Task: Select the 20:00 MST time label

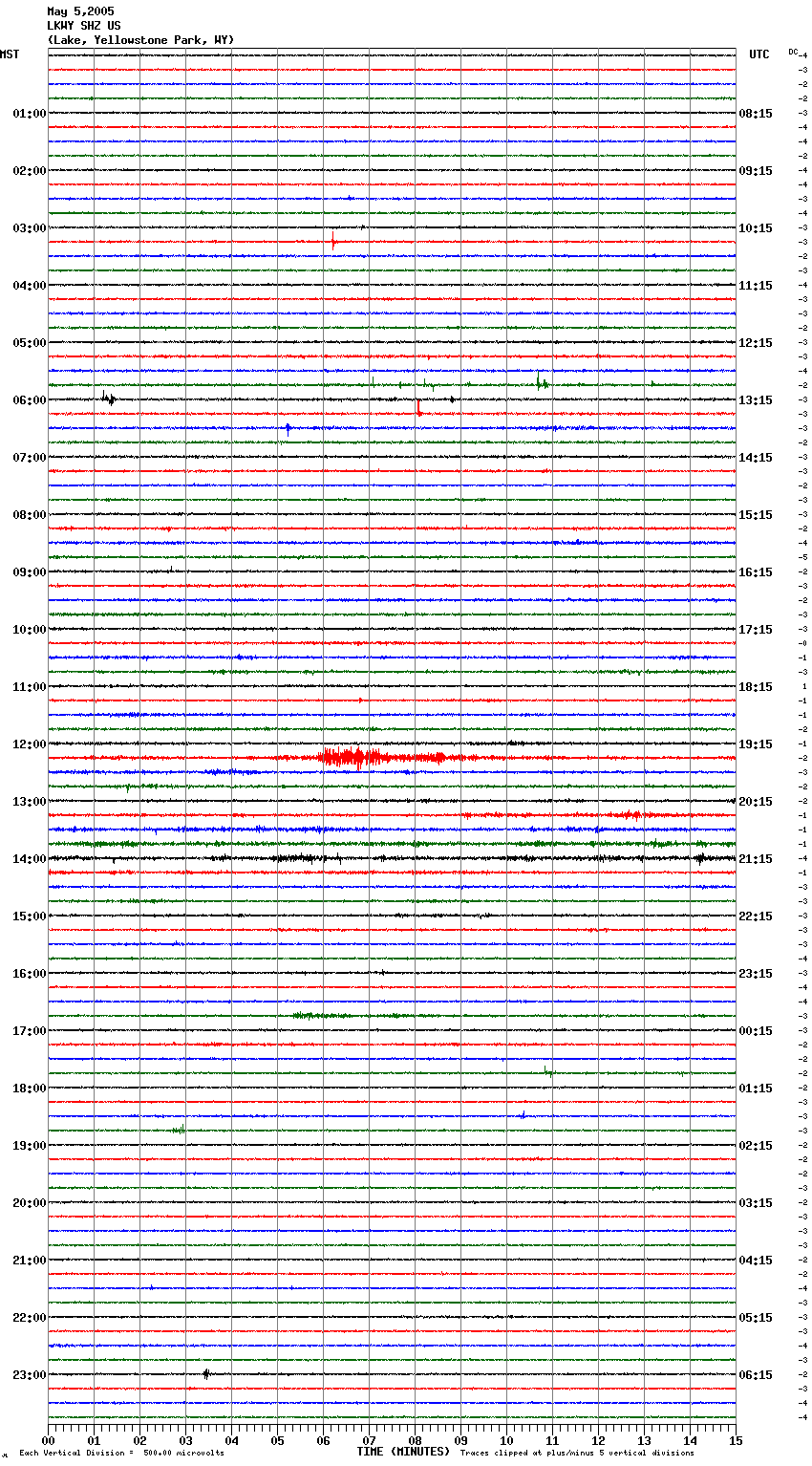Action: [30, 1203]
